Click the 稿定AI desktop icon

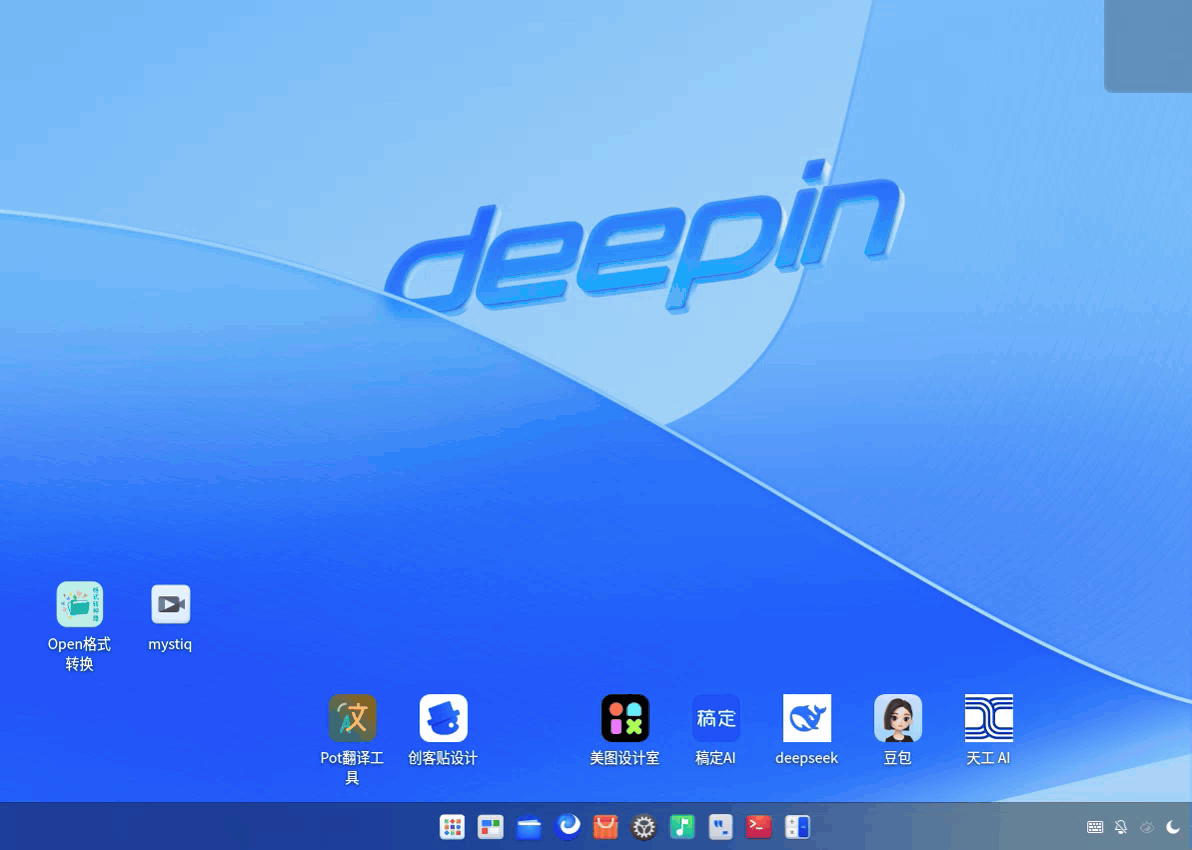click(x=716, y=718)
